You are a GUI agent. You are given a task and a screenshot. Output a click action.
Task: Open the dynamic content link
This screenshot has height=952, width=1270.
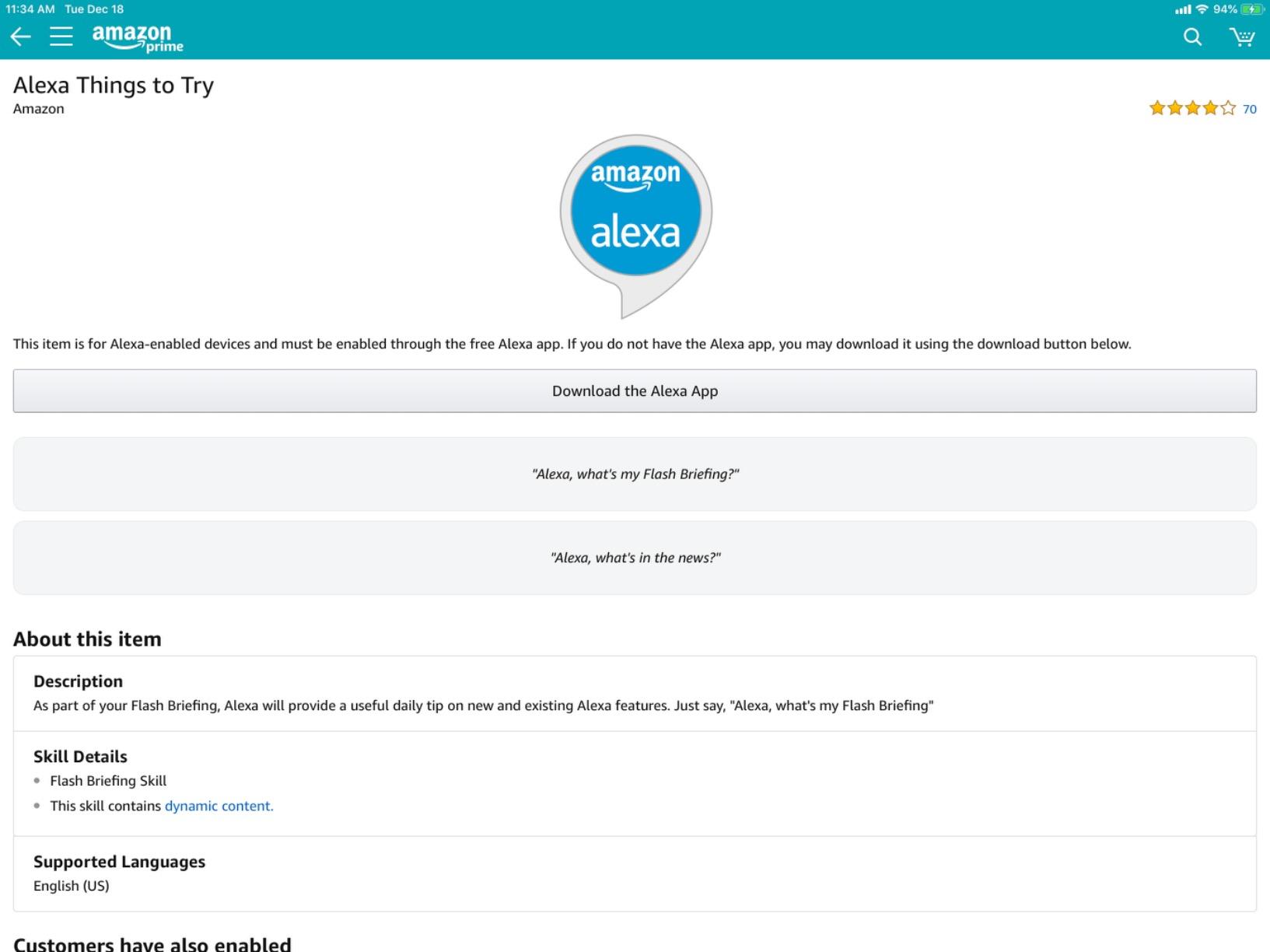point(218,806)
